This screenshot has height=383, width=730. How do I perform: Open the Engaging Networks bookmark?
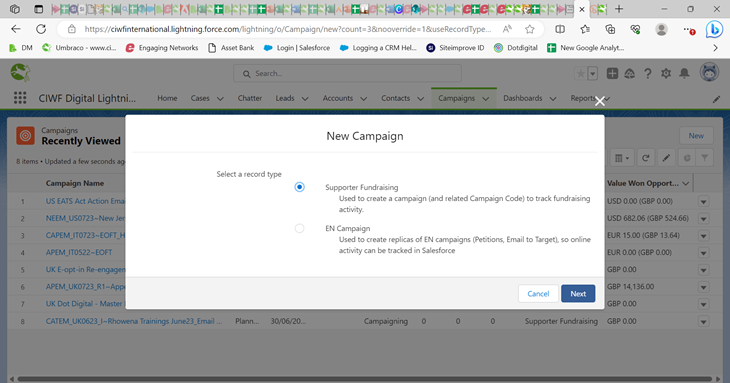[162, 47]
